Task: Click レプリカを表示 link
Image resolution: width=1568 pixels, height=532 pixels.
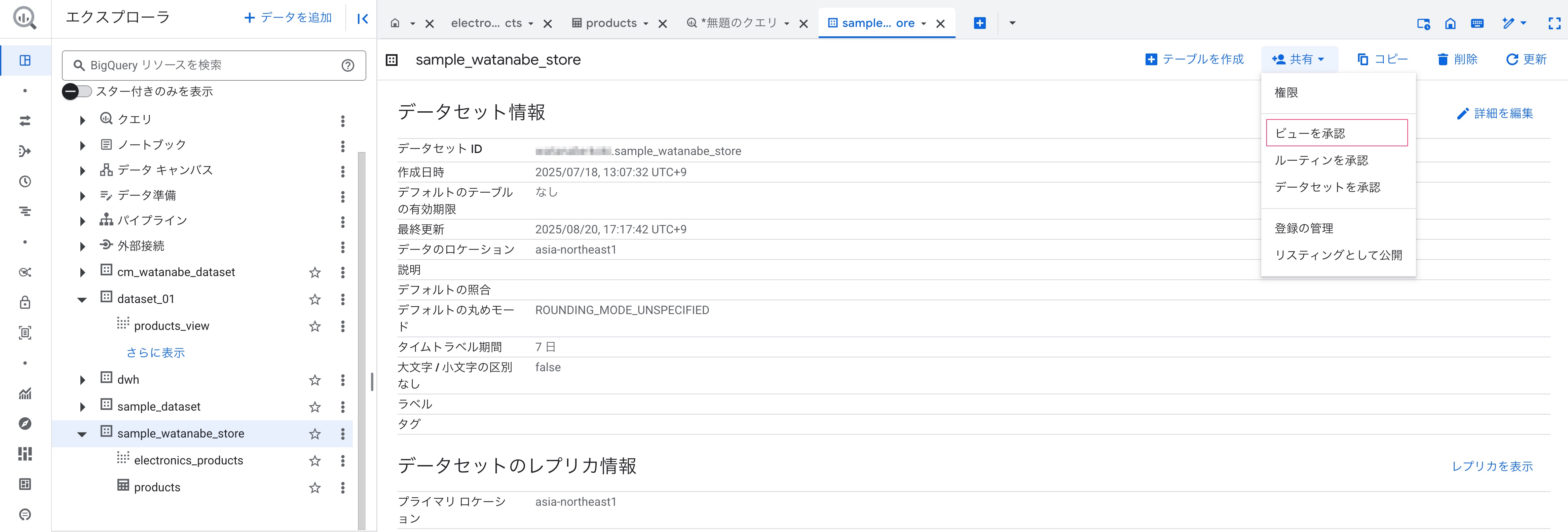Action: 1492,466
